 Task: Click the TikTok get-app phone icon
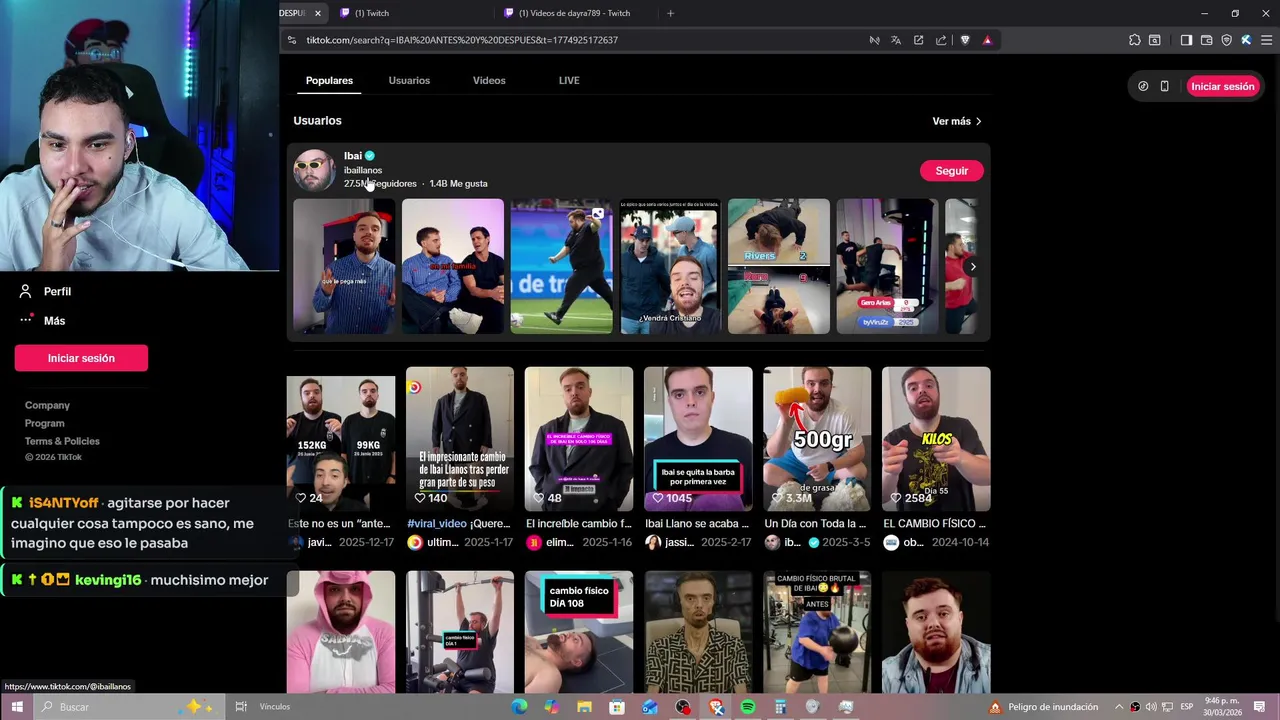tap(1164, 86)
